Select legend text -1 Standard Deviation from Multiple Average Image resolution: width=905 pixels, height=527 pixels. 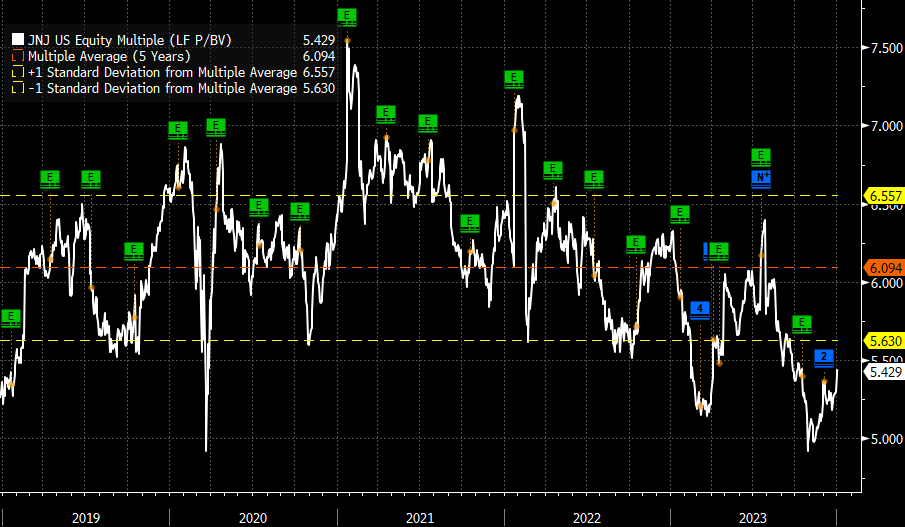pyautogui.click(x=163, y=88)
